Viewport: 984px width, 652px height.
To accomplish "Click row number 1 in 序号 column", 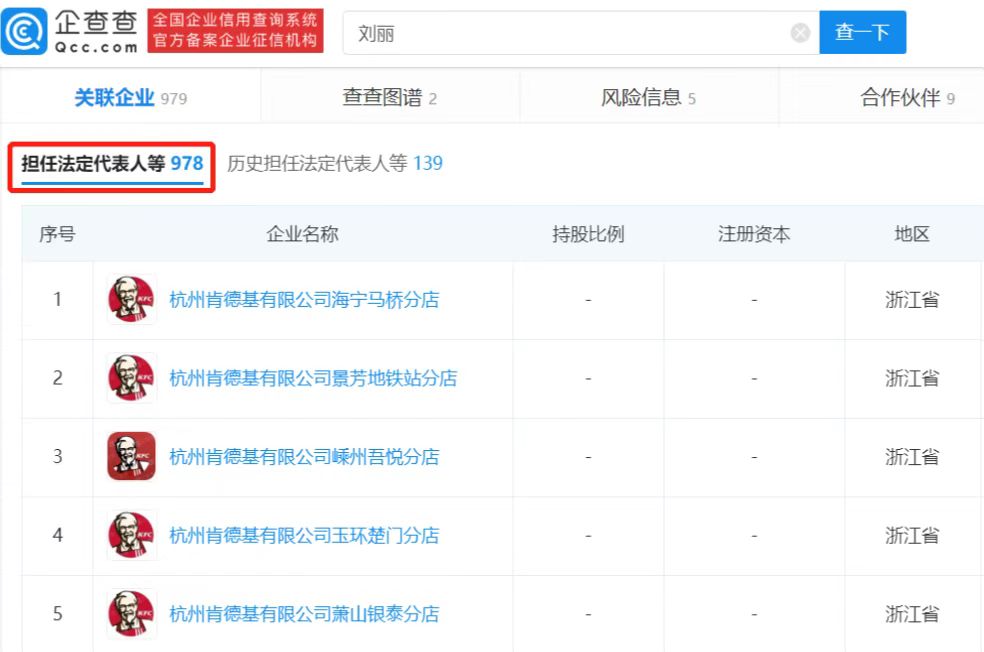I will (x=57, y=299).
